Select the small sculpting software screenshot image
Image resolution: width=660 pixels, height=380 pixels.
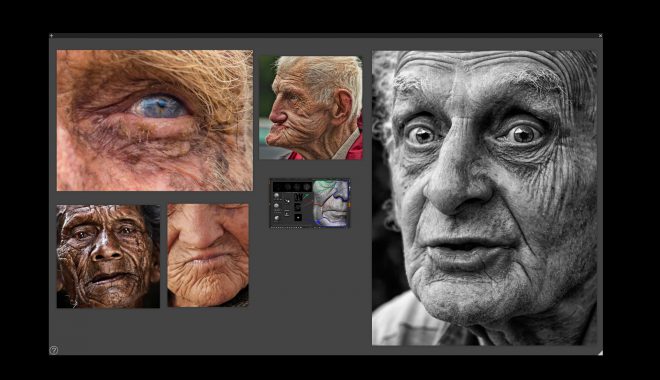click(310, 203)
